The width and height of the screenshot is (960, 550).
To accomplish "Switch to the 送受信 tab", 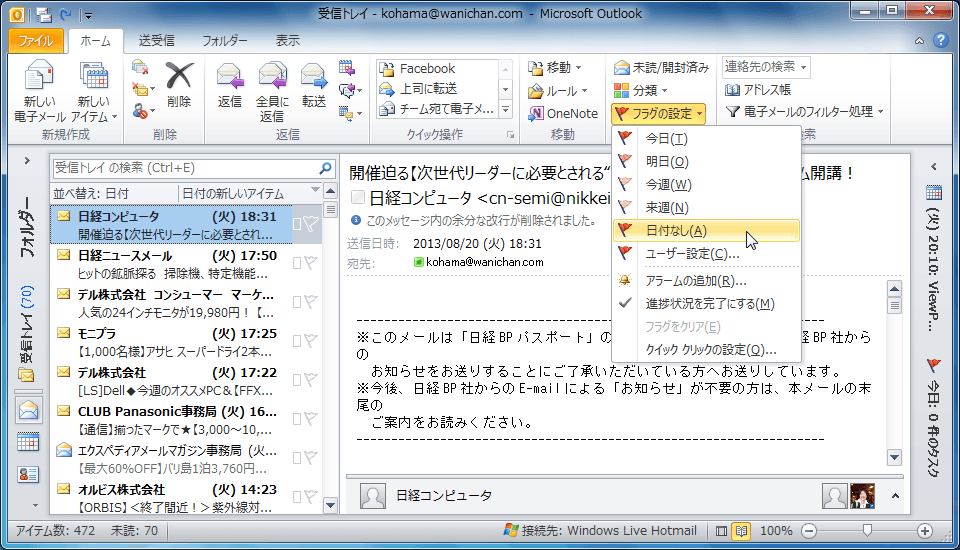I will tap(157, 41).
